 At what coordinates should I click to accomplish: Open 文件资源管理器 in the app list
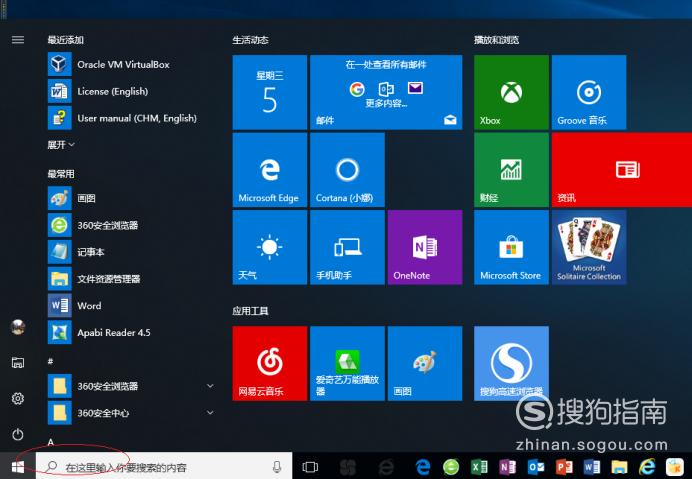pyautogui.click(x=131, y=279)
